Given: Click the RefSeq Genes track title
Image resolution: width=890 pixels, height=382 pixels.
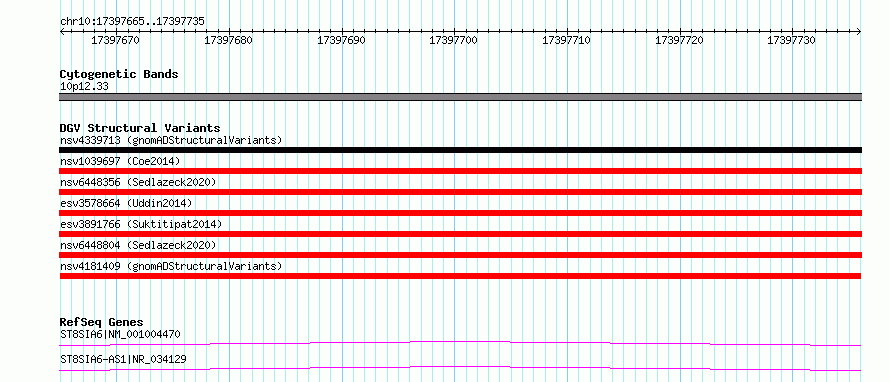Looking at the screenshot, I should tap(102, 322).
